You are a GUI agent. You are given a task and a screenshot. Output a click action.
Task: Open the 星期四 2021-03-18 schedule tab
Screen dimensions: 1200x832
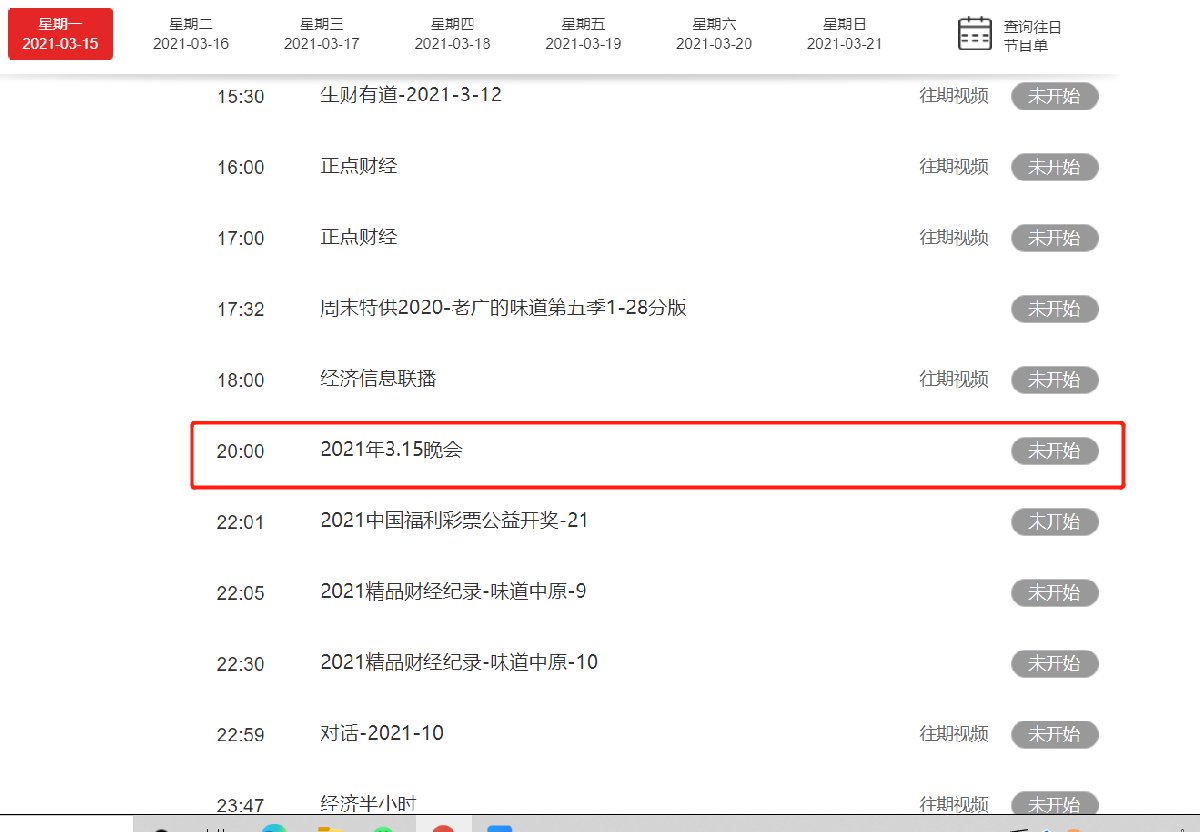[x=452, y=34]
